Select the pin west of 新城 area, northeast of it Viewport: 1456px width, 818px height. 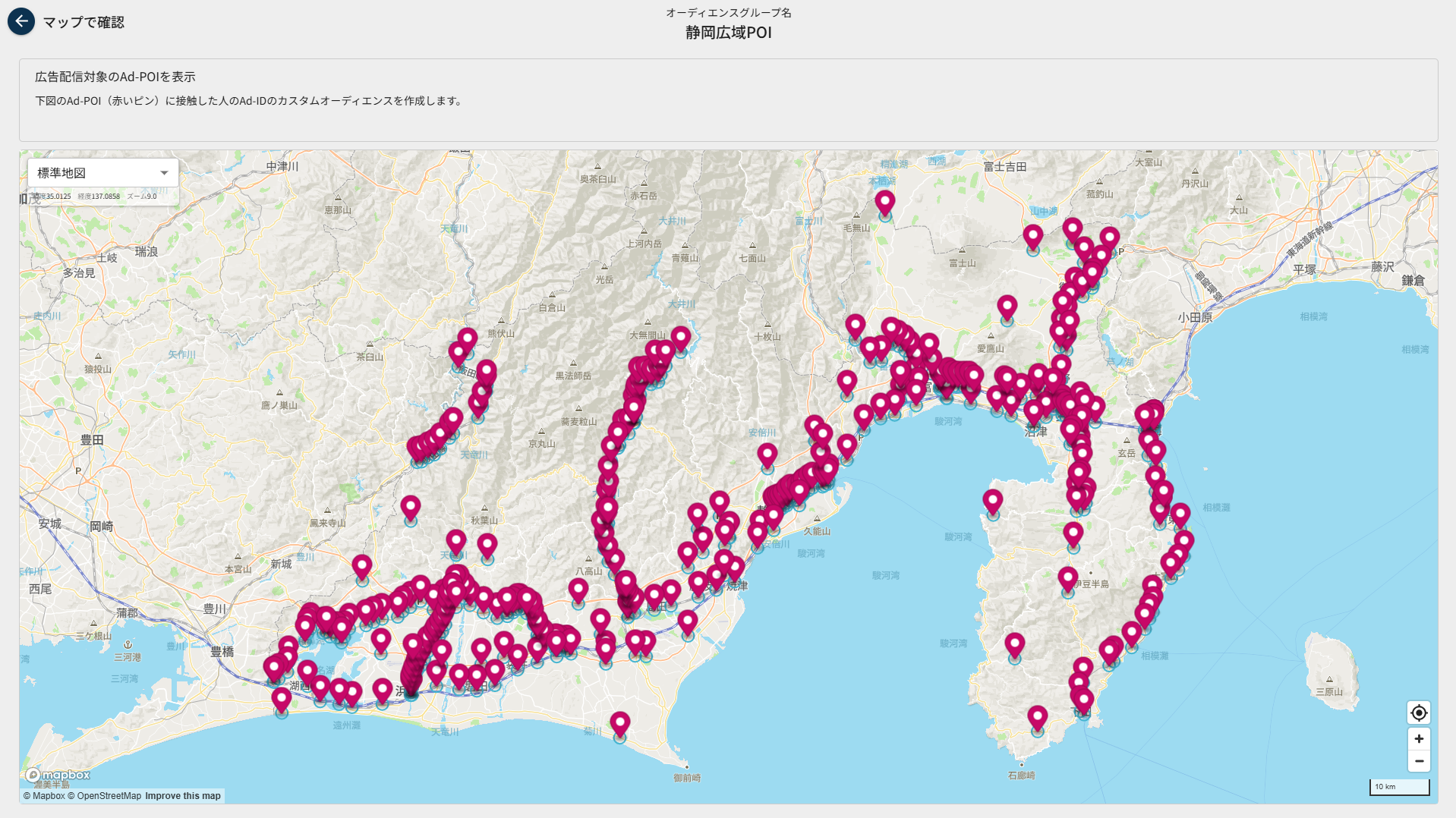362,567
